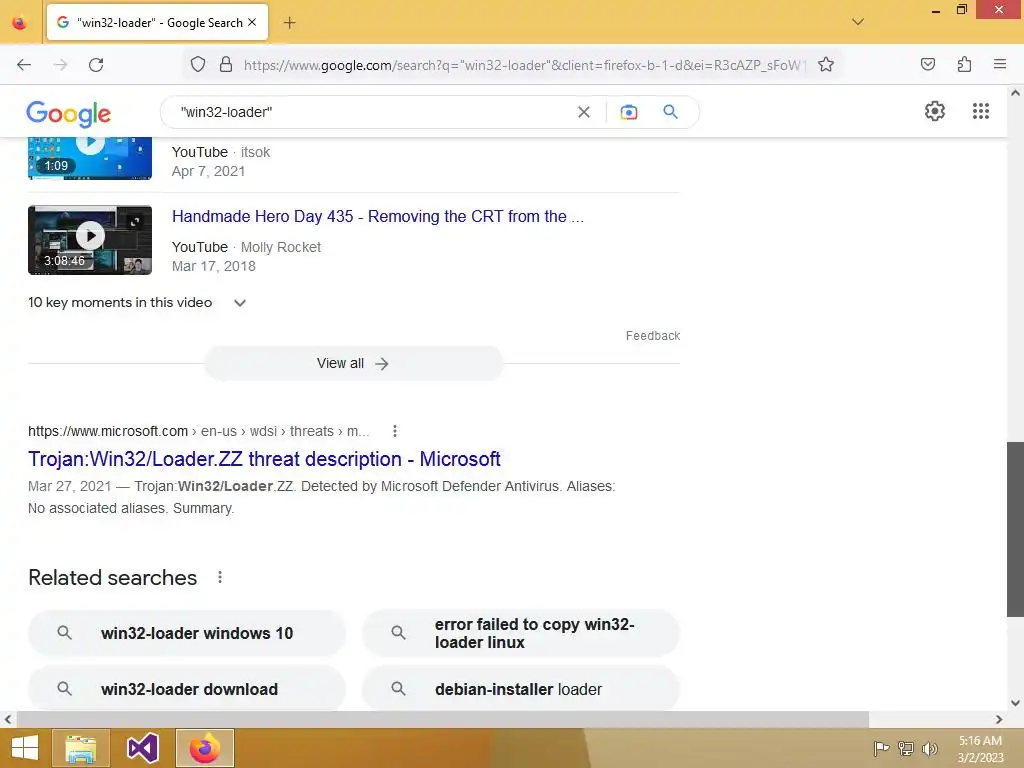The image size is (1024, 768).
Task: Click the Firefox address bar URL
Action: (x=522, y=65)
